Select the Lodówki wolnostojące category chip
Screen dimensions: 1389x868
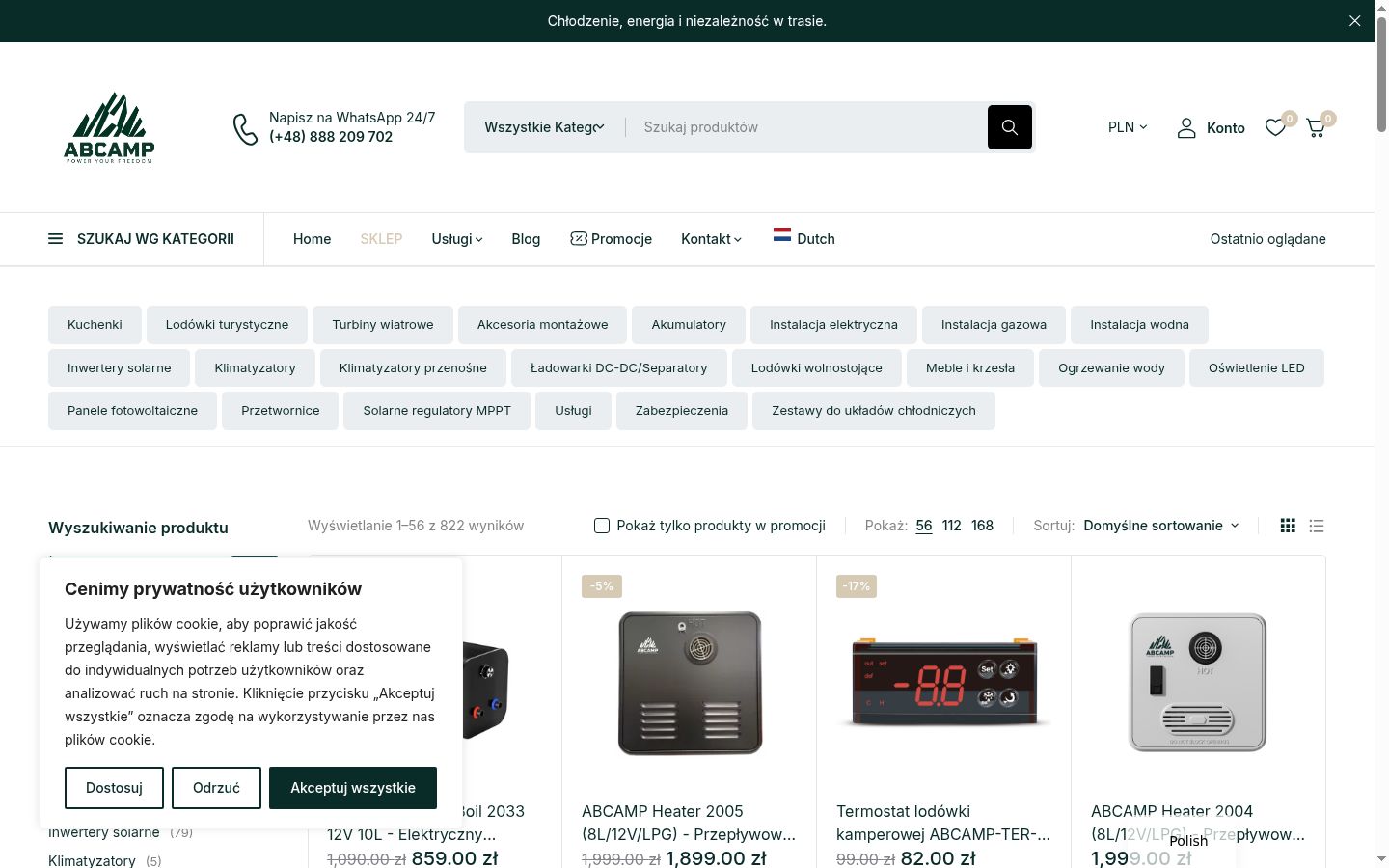[817, 367]
